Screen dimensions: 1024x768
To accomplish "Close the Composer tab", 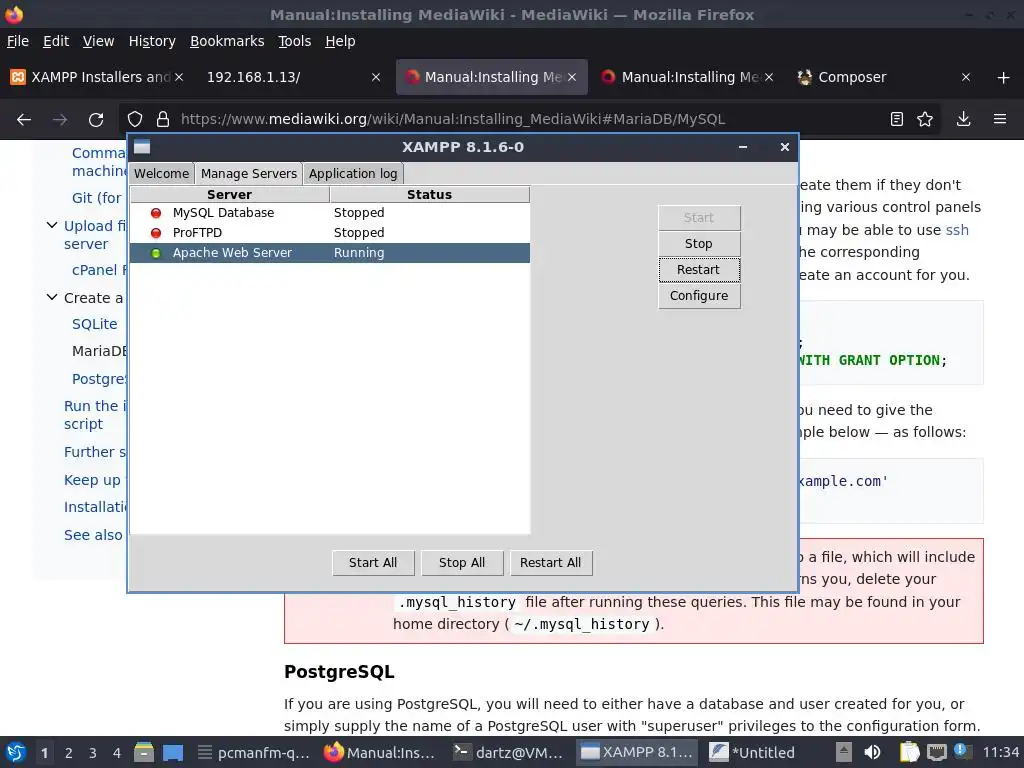I will pos(966,77).
